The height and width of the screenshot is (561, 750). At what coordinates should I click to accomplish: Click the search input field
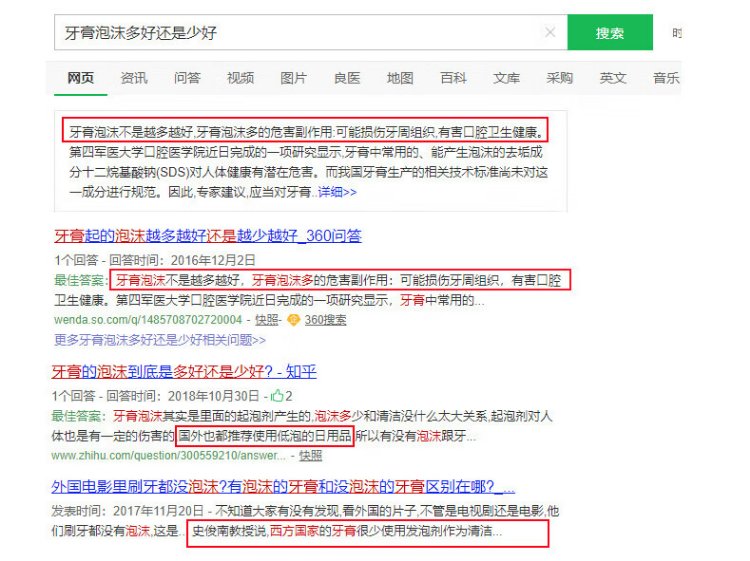pyautogui.click(x=300, y=33)
